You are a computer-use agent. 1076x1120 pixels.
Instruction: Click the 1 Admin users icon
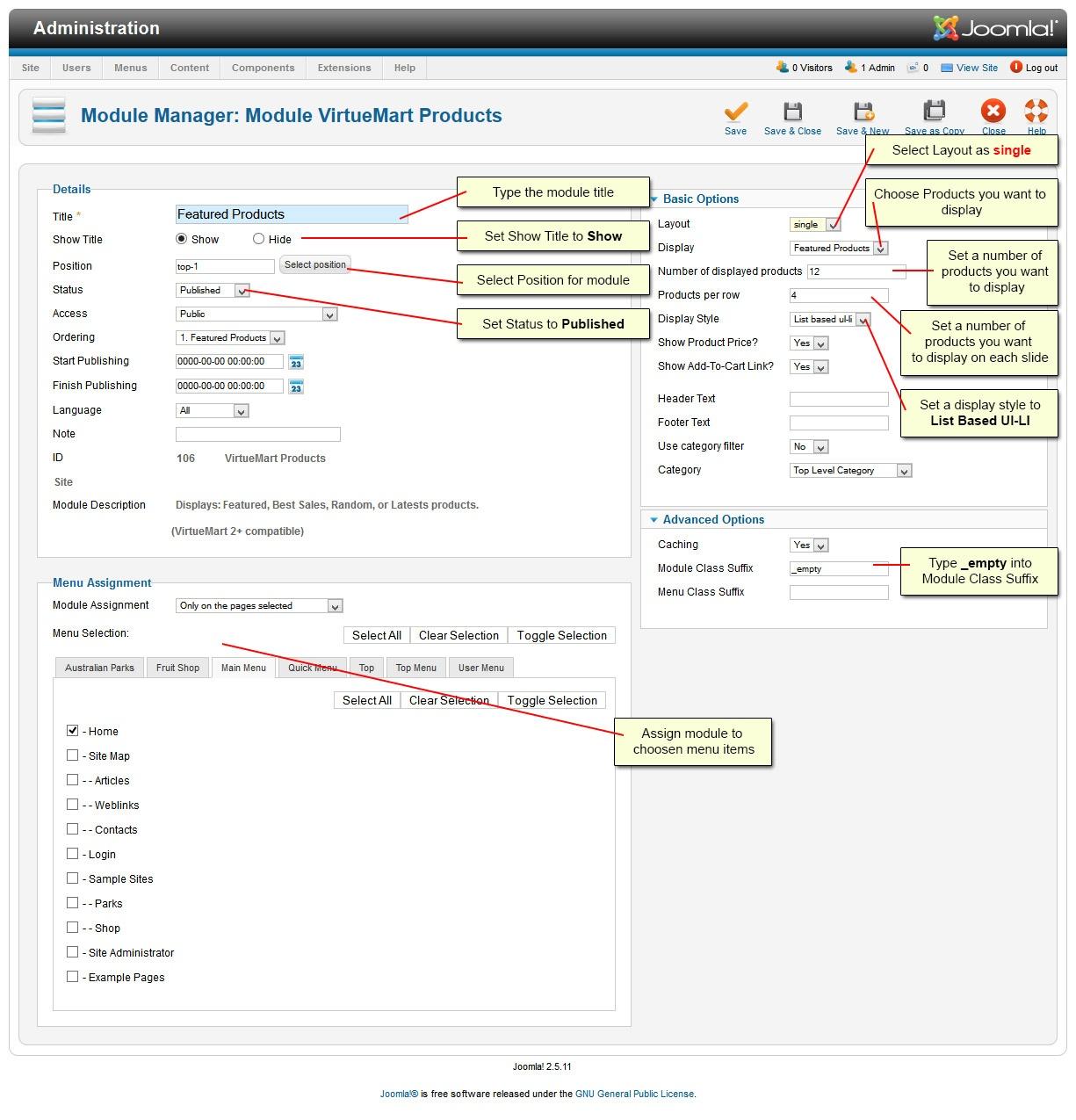pos(850,67)
